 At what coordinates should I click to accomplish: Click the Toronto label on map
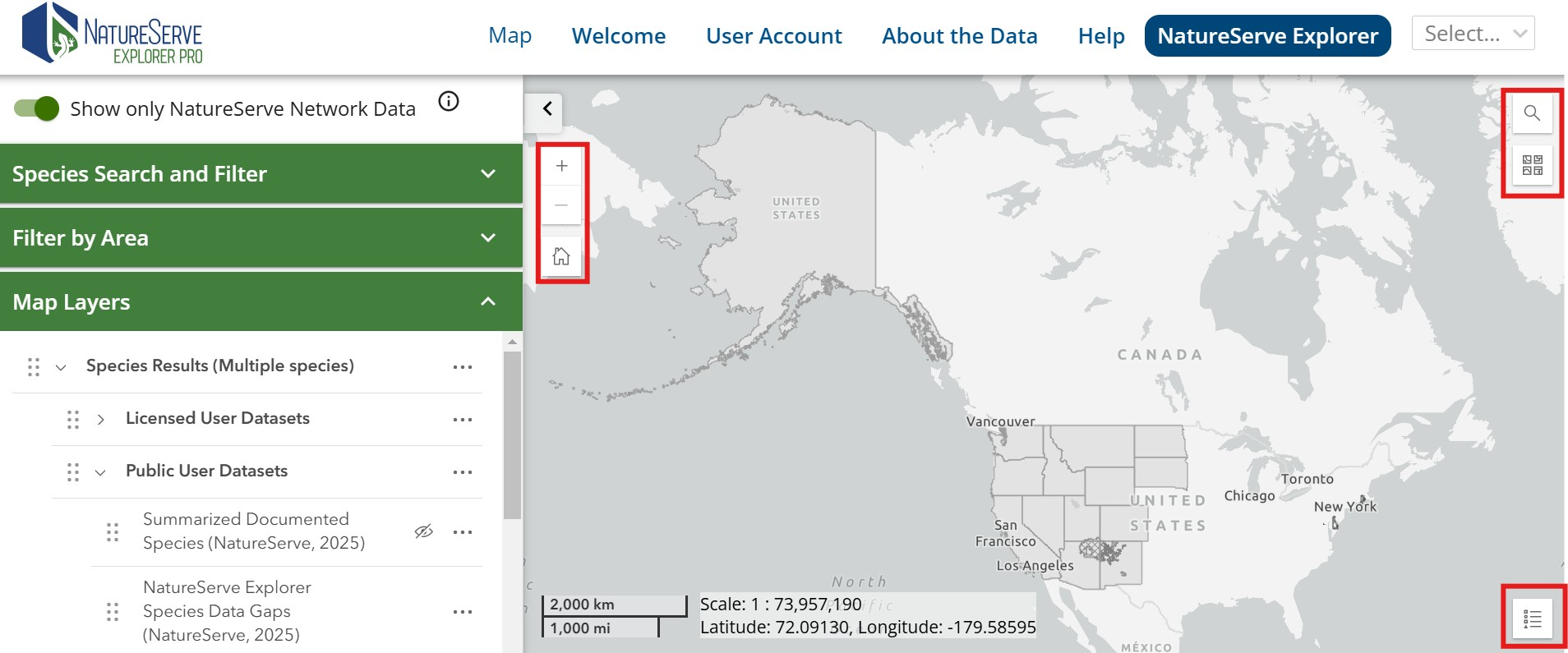pos(1307,479)
